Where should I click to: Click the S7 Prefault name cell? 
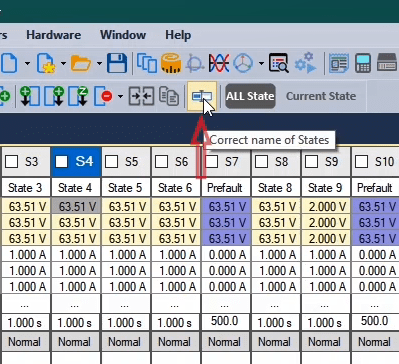[226, 188]
